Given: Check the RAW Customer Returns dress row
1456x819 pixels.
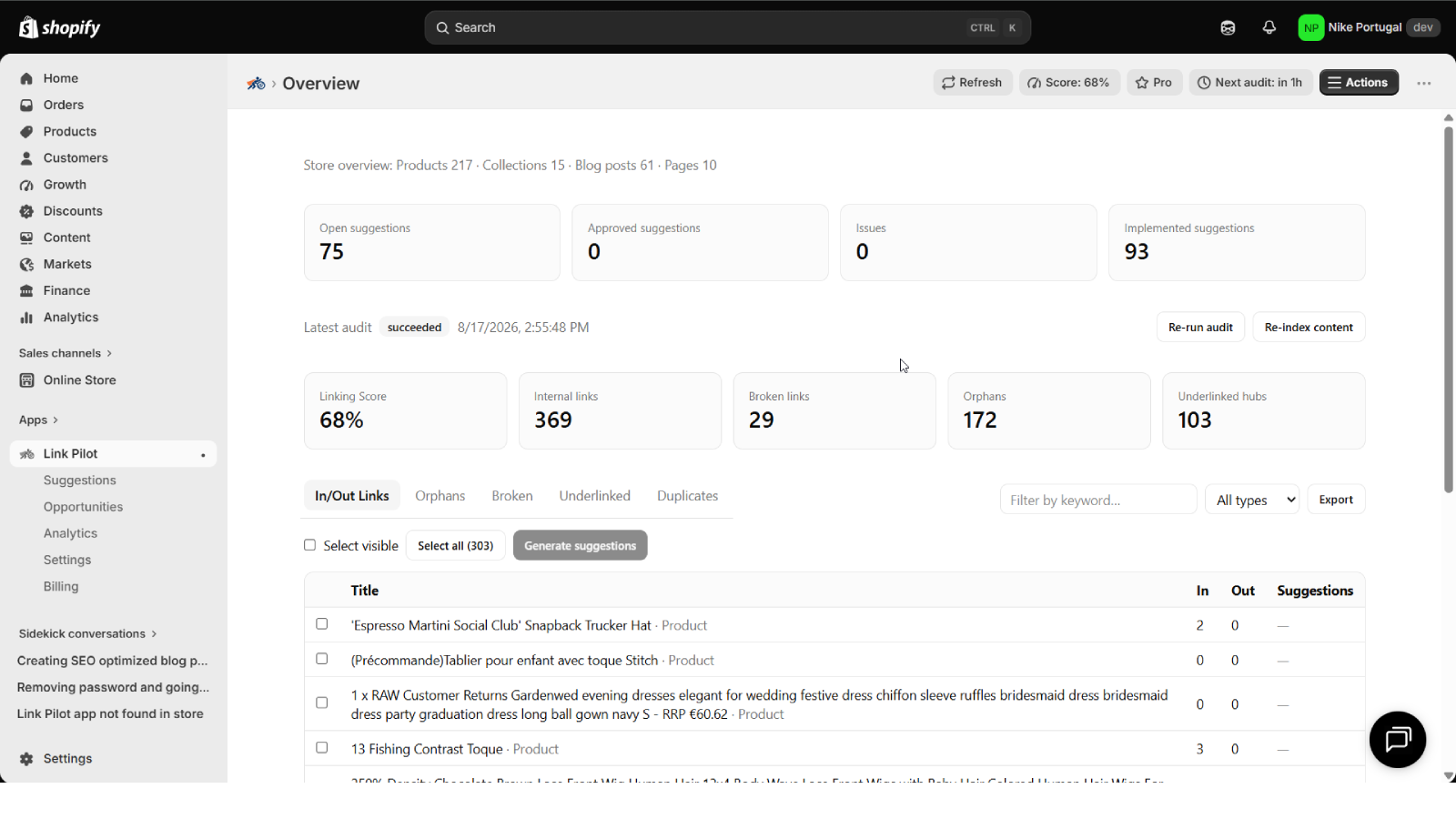Looking at the screenshot, I should [x=321, y=703].
